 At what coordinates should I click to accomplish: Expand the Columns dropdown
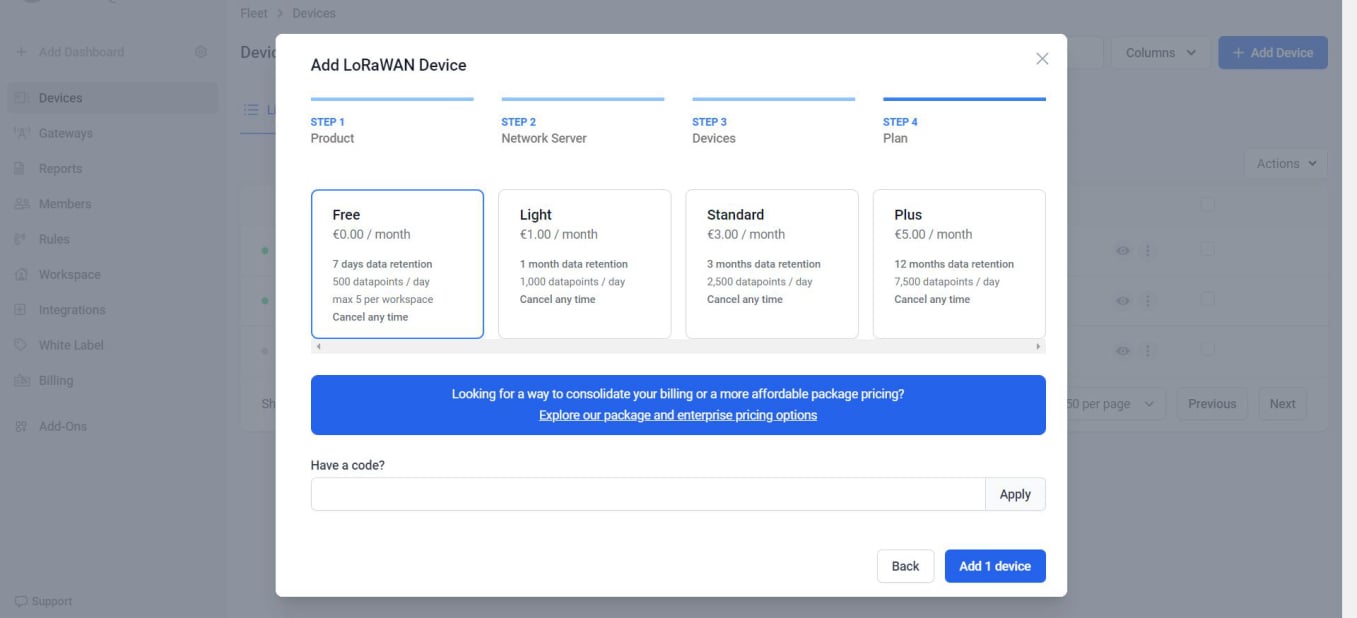tap(1160, 53)
